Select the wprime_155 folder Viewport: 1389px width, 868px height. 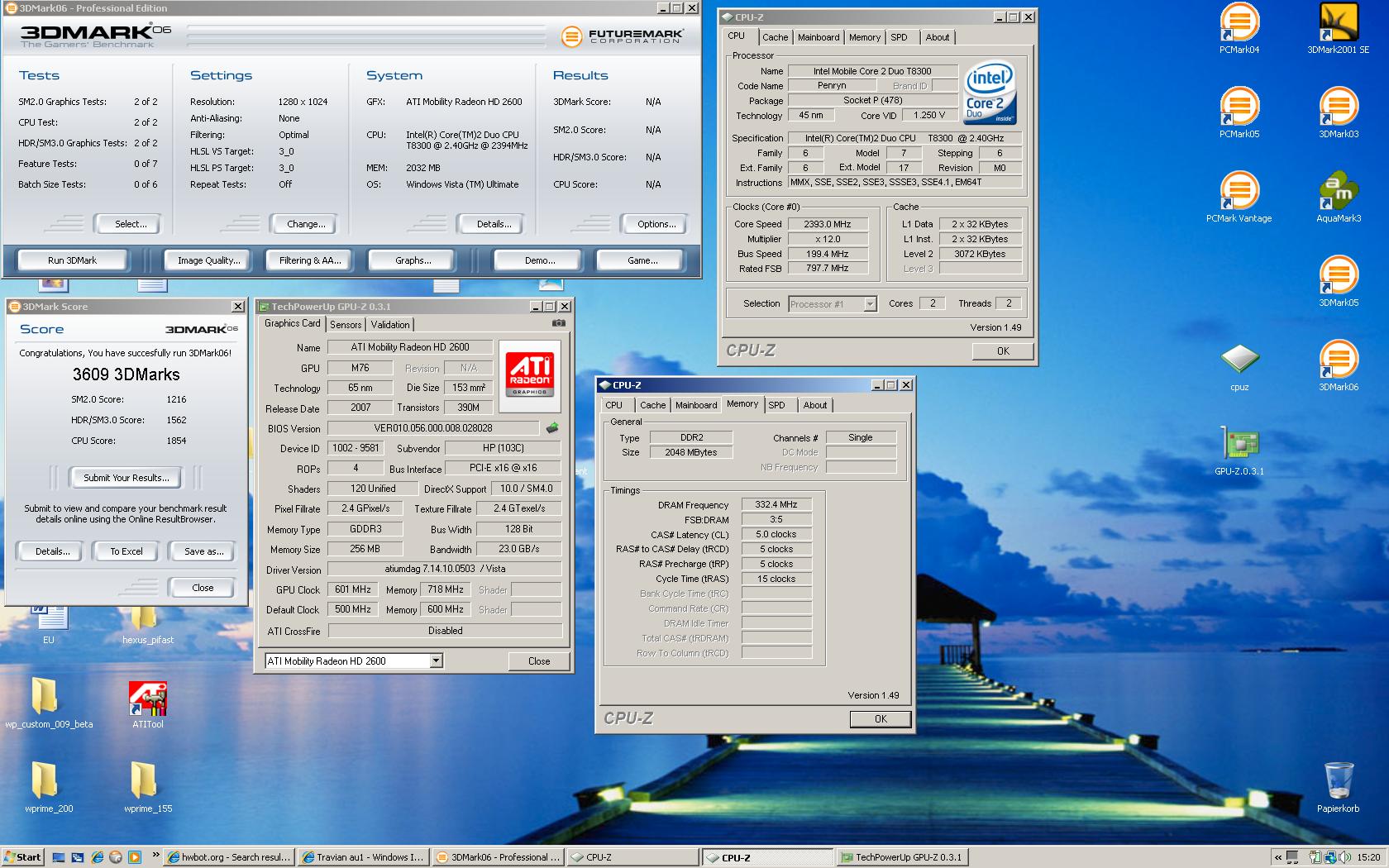tap(148, 788)
